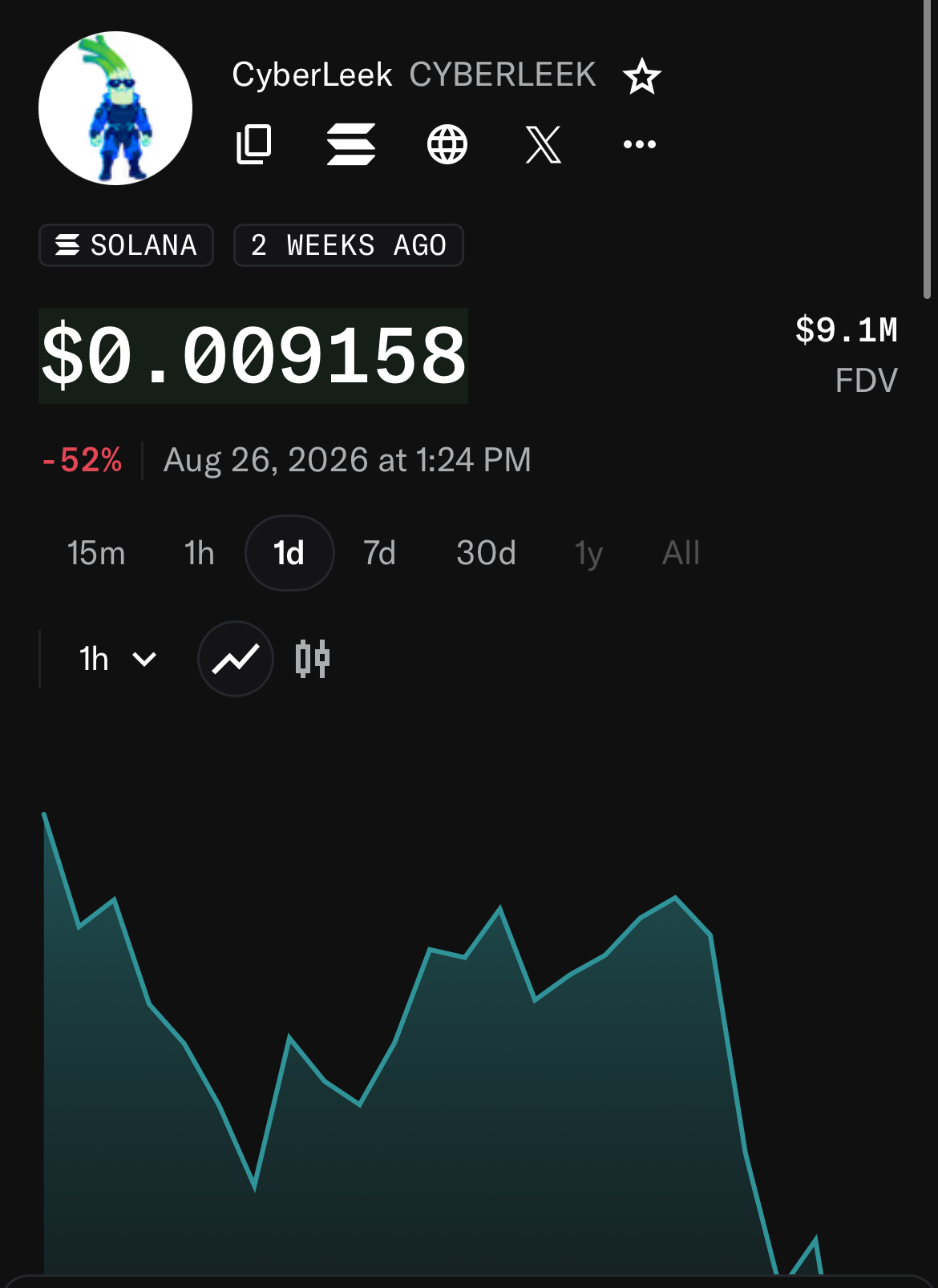Open the Solana explorer icon link
938x1288 pixels.
pos(351,144)
